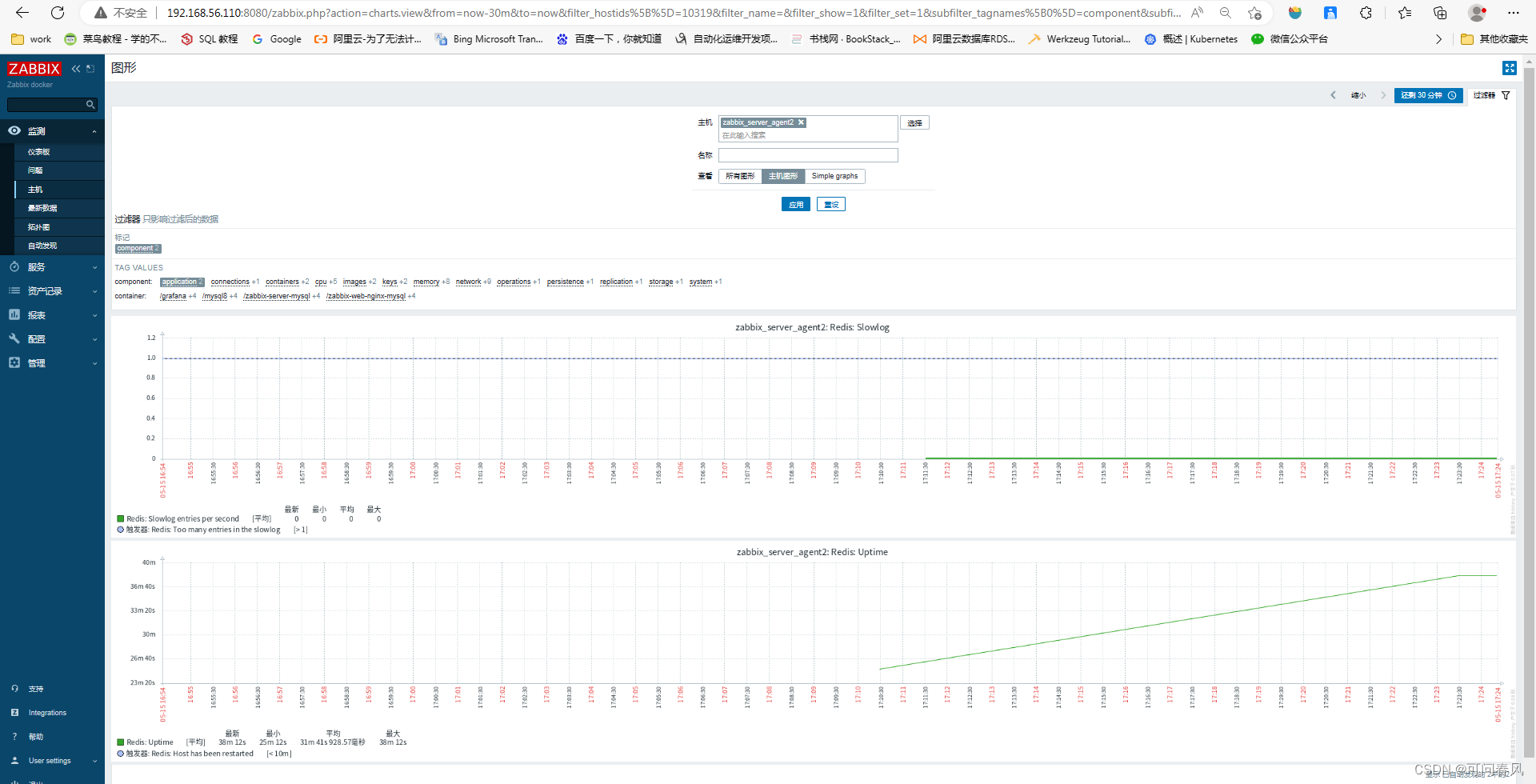Click the browser back arrow
1536x784 pixels.
coord(22,13)
